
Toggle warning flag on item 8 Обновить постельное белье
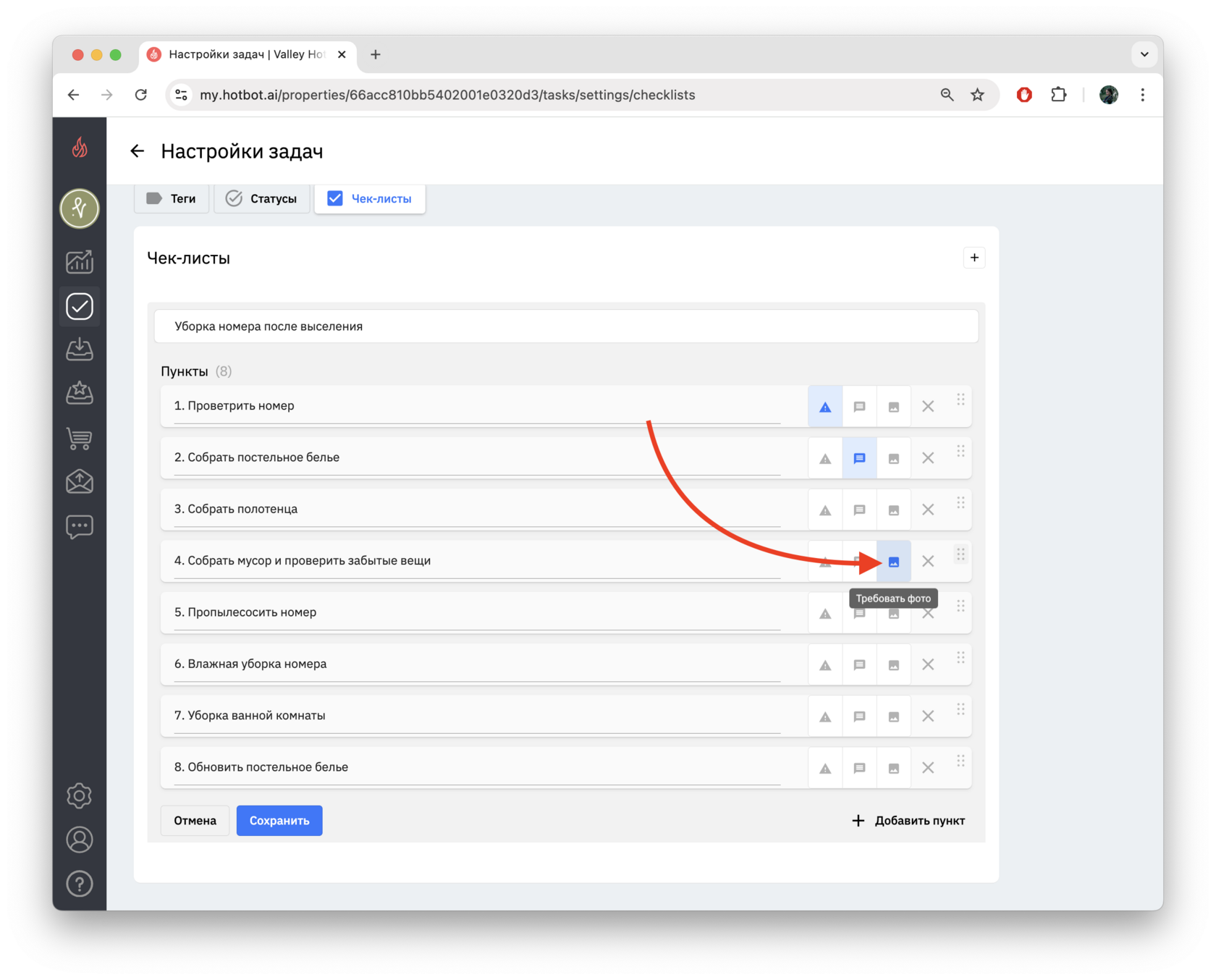(x=825, y=768)
